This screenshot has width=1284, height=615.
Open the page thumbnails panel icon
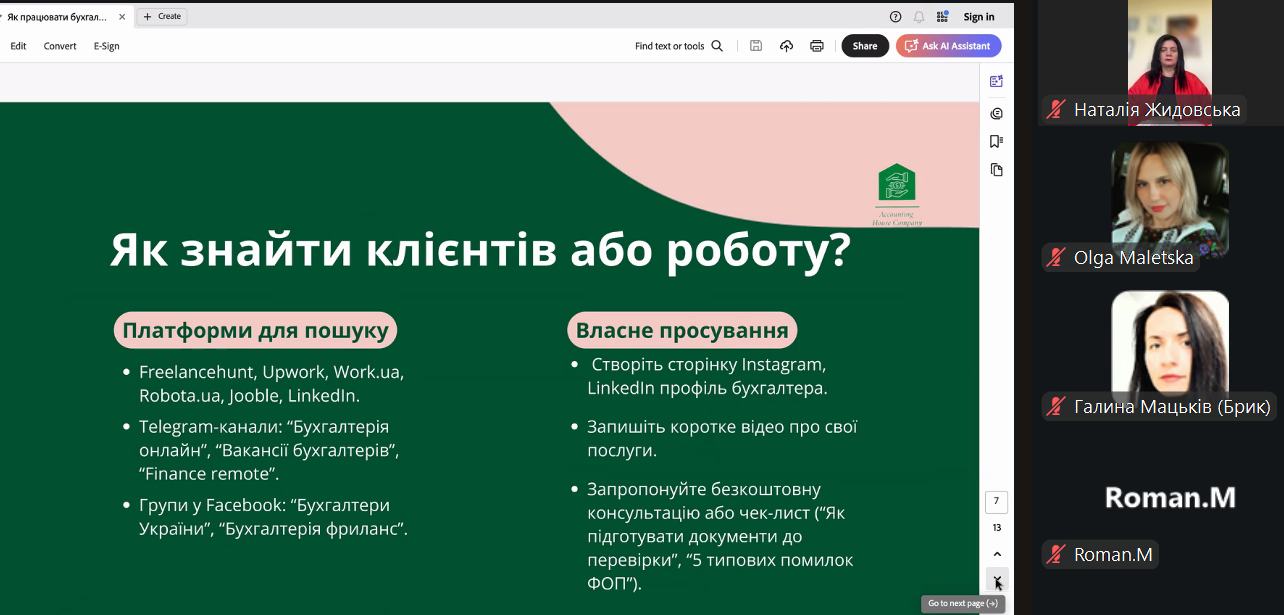click(x=996, y=170)
